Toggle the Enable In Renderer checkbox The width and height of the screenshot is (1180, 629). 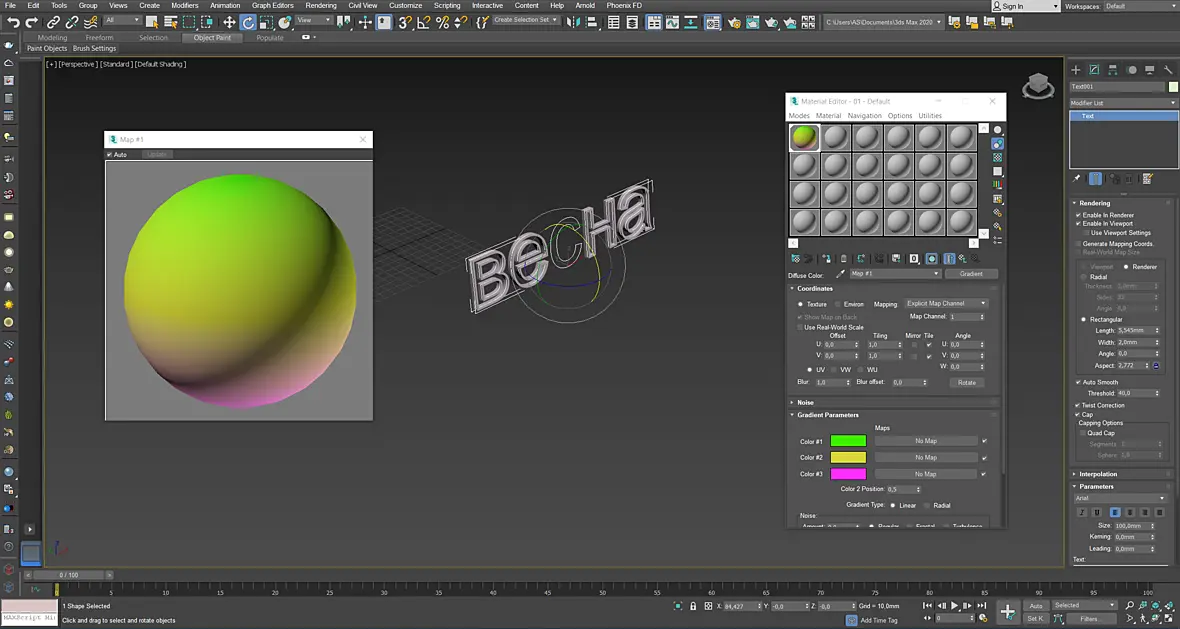point(1078,215)
